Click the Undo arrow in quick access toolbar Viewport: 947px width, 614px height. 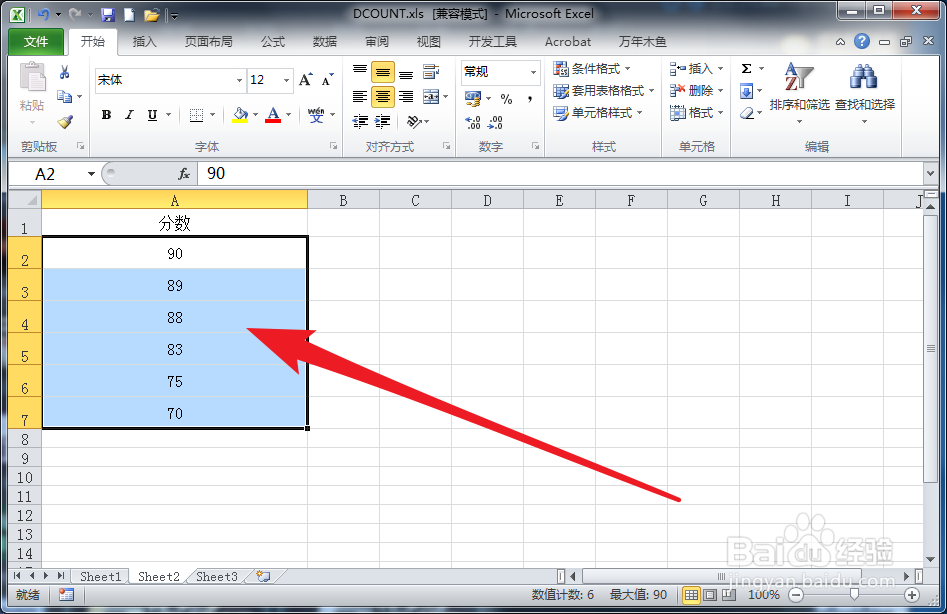(x=43, y=14)
